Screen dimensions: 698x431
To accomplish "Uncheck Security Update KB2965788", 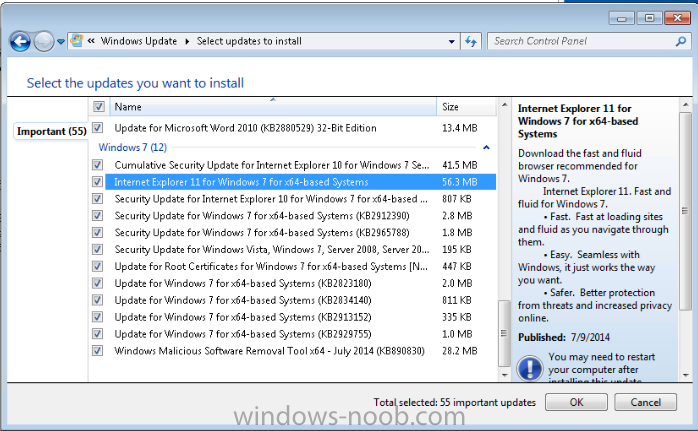I will [97, 232].
